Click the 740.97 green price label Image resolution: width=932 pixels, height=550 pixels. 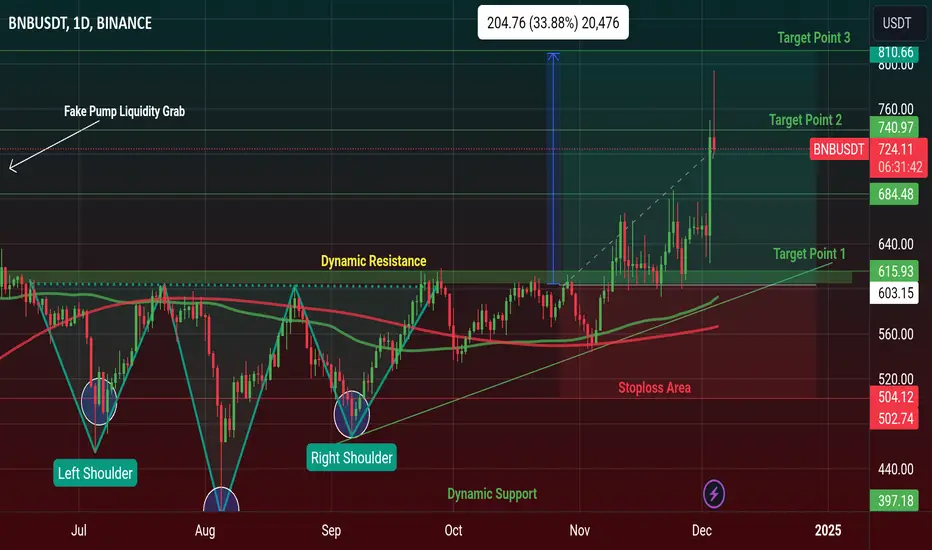tap(895, 127)
